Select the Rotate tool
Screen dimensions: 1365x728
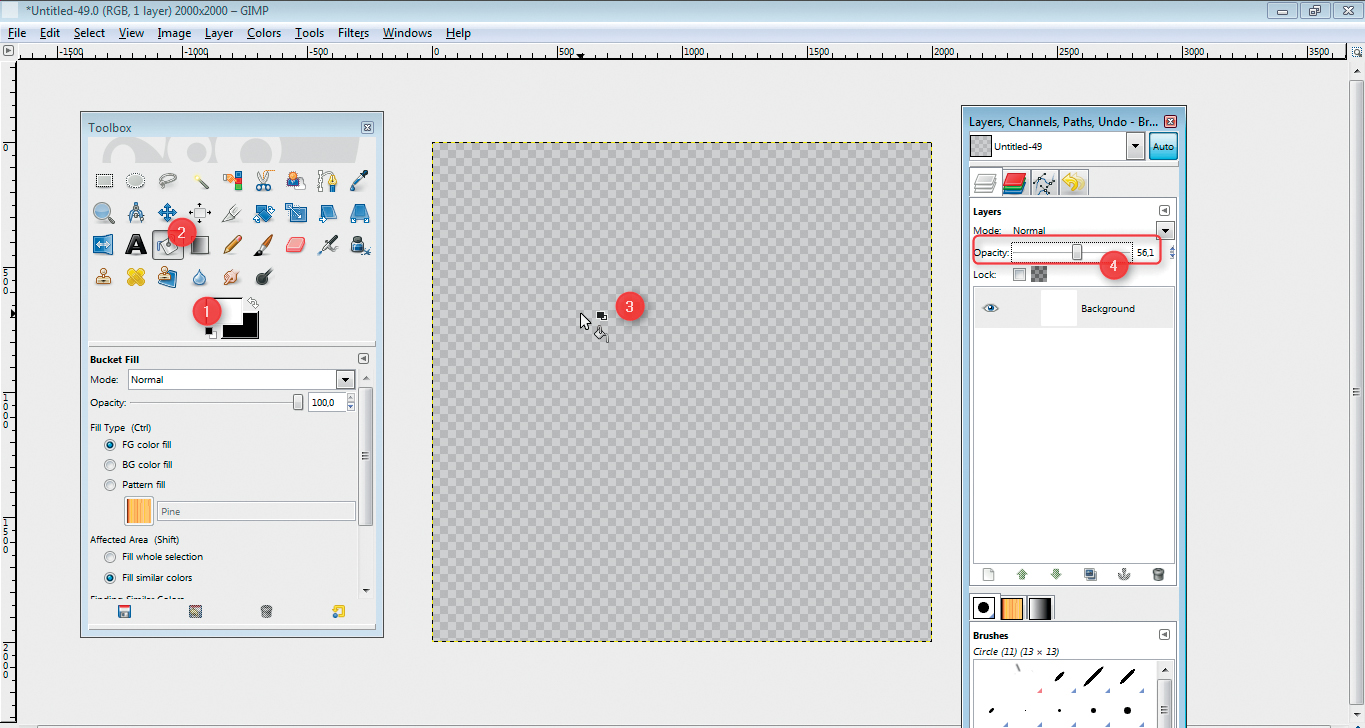(264, 213)
